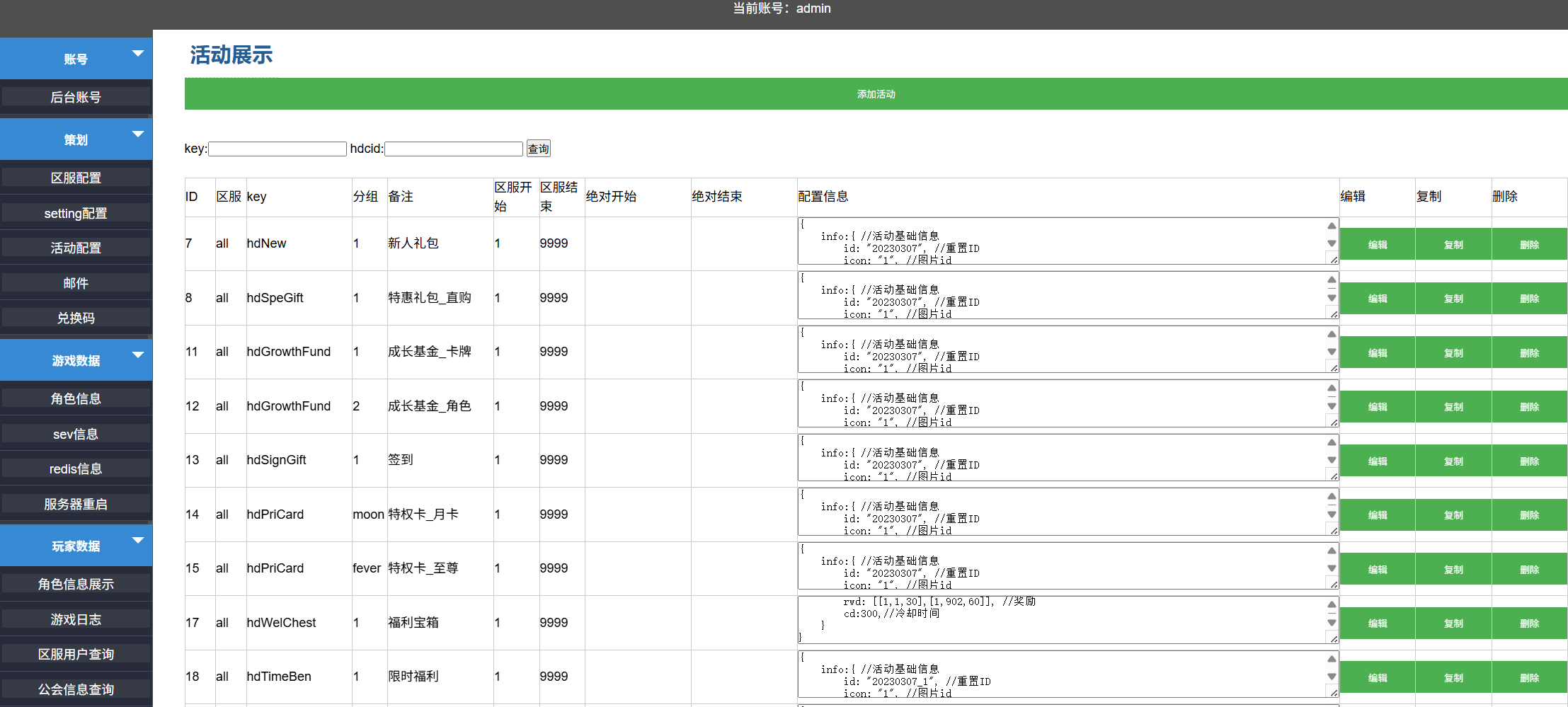
Task: Click the 查询 search button
Action: tap(538, 149)
